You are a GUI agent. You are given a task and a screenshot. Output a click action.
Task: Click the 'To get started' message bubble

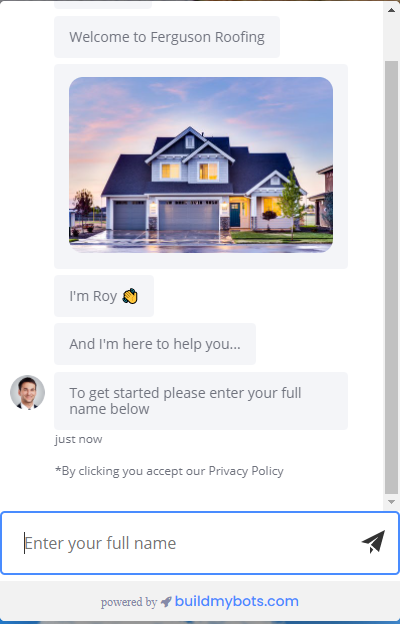[201, 401]
